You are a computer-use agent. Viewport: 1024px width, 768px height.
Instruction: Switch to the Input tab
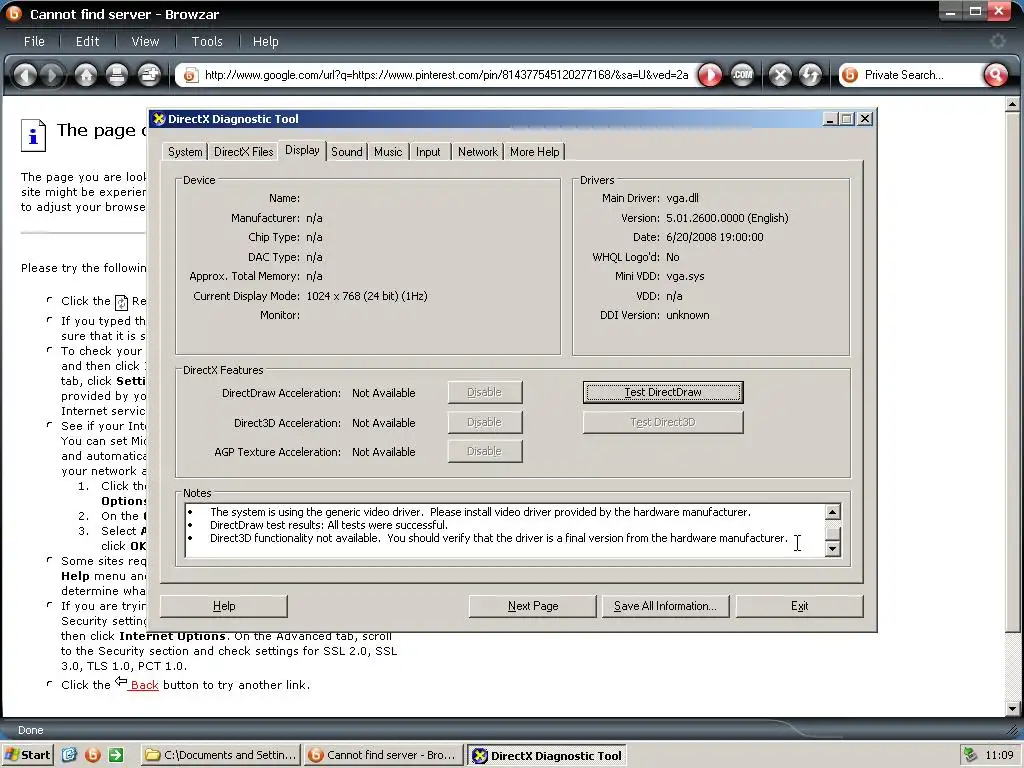pyautogui.click(x=428, y=152)
